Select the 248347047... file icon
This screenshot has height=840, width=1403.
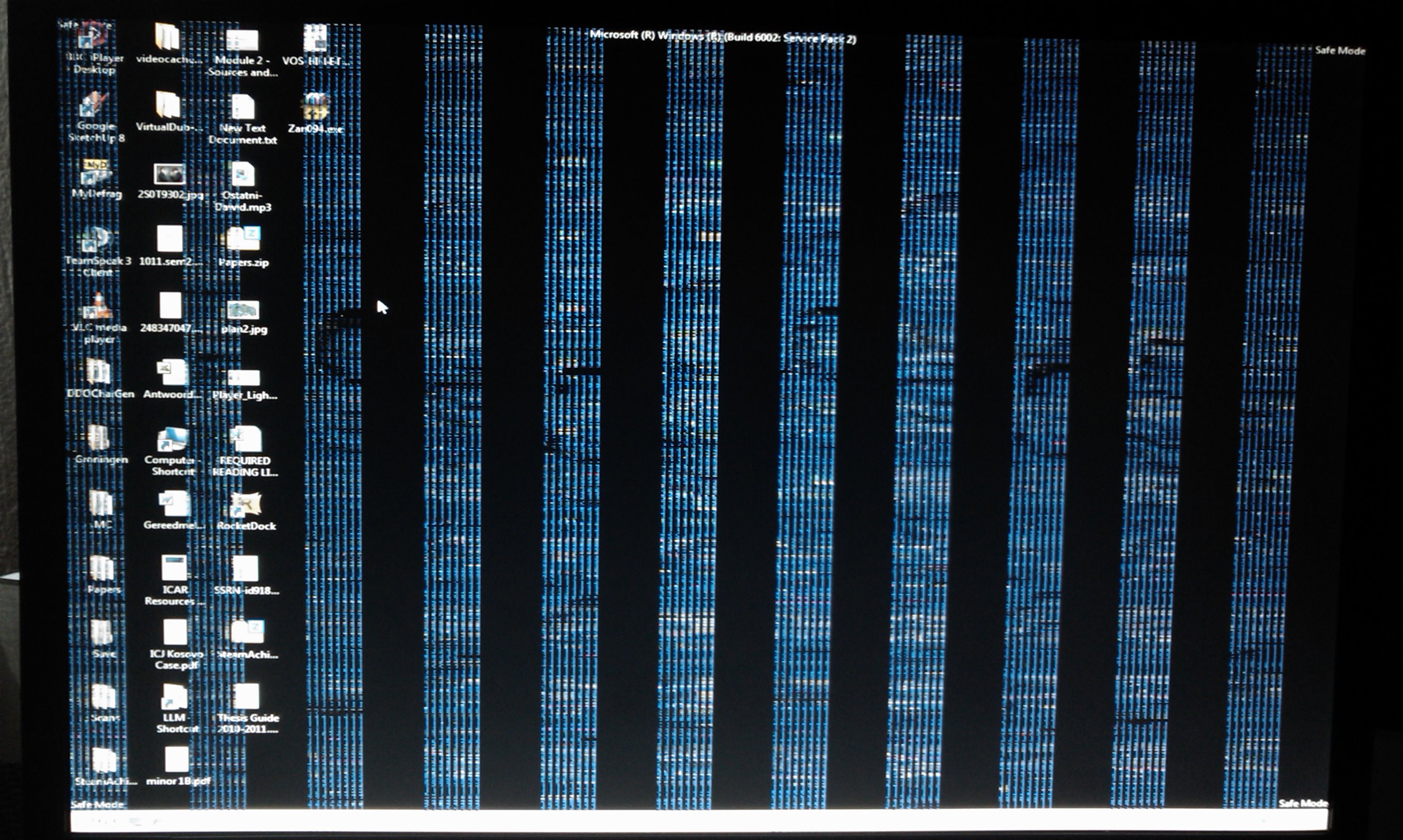click(x=171, y=306)
